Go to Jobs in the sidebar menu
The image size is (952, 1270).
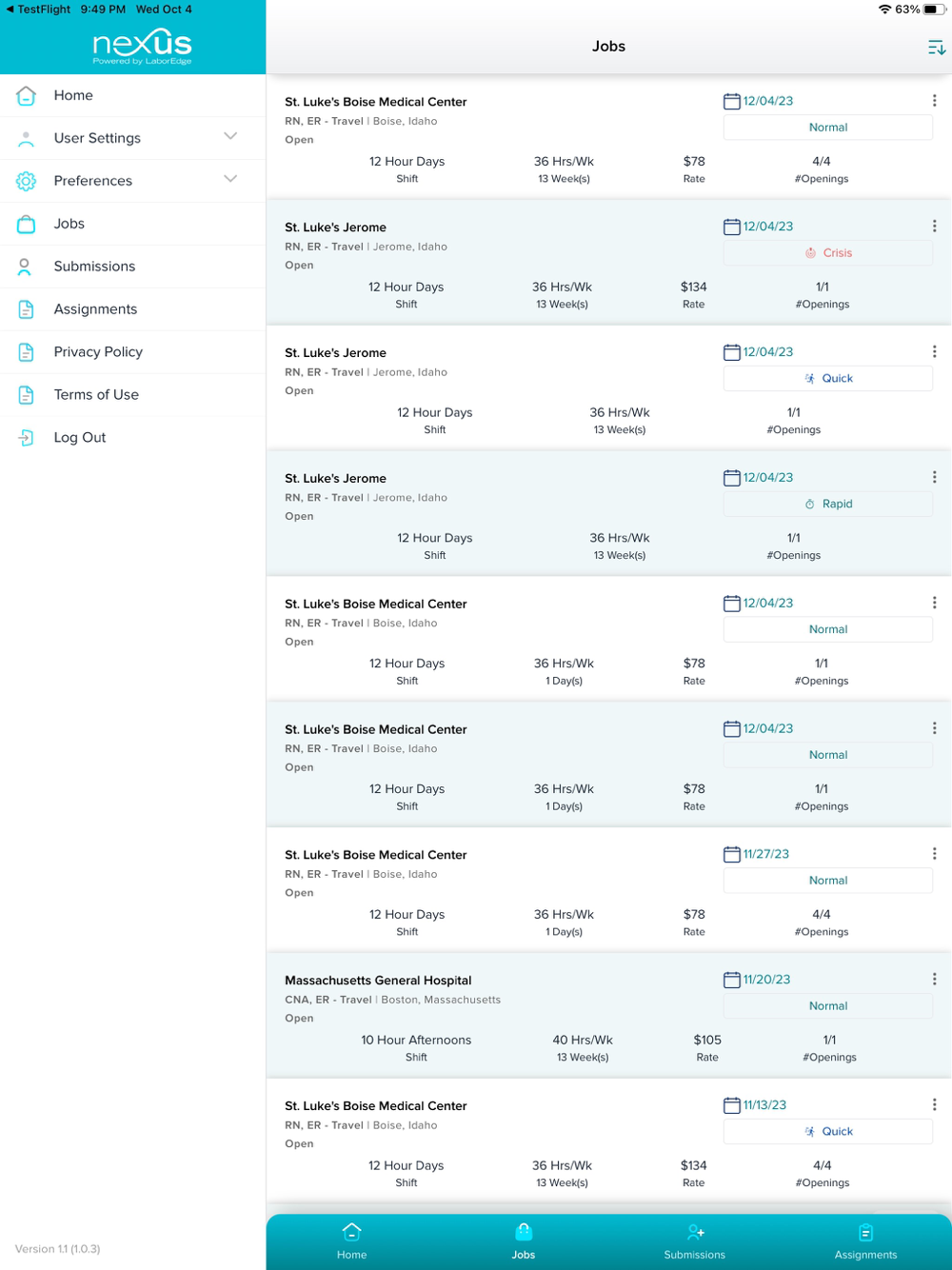click(133, 224)
